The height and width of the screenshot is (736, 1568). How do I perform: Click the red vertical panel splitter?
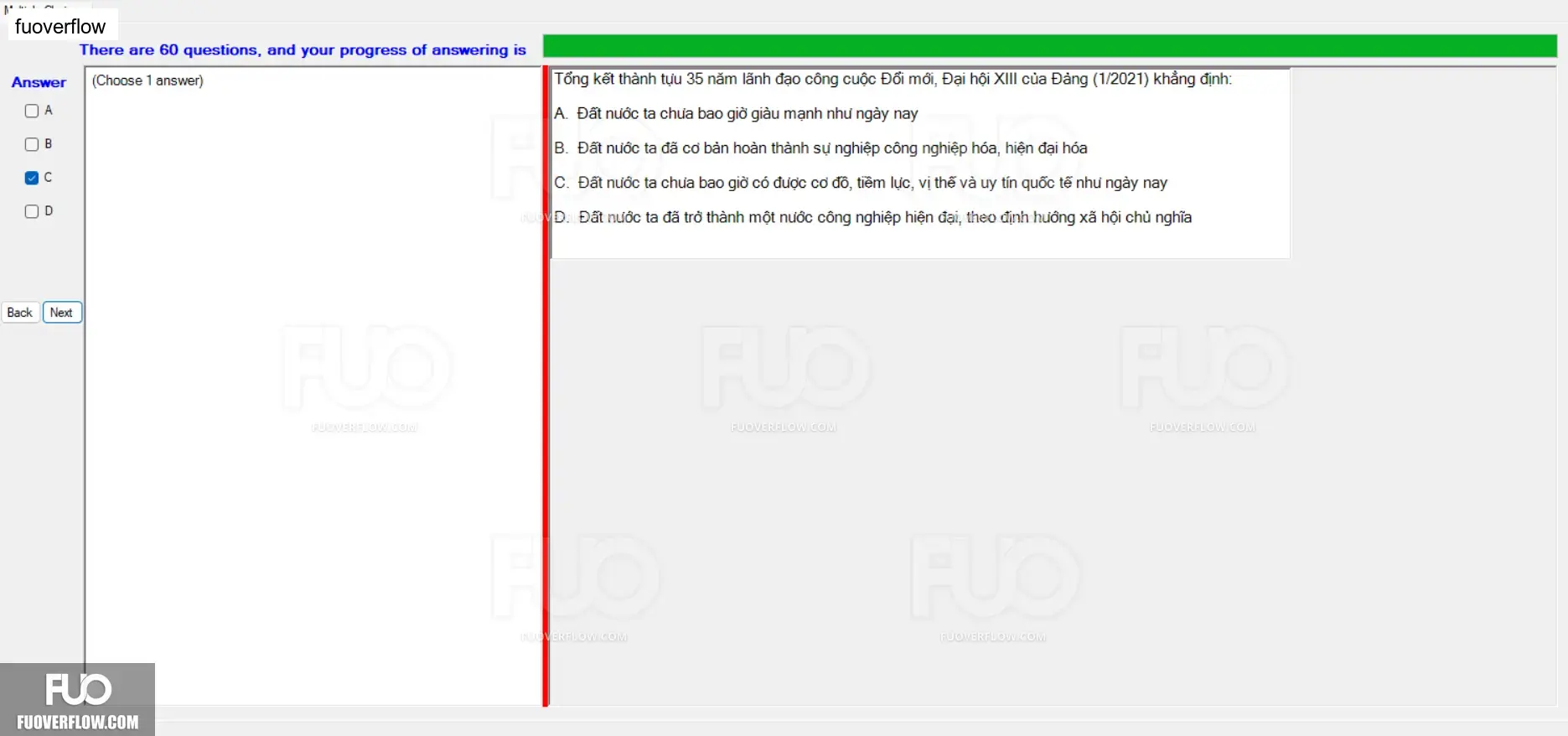[546, 386]
